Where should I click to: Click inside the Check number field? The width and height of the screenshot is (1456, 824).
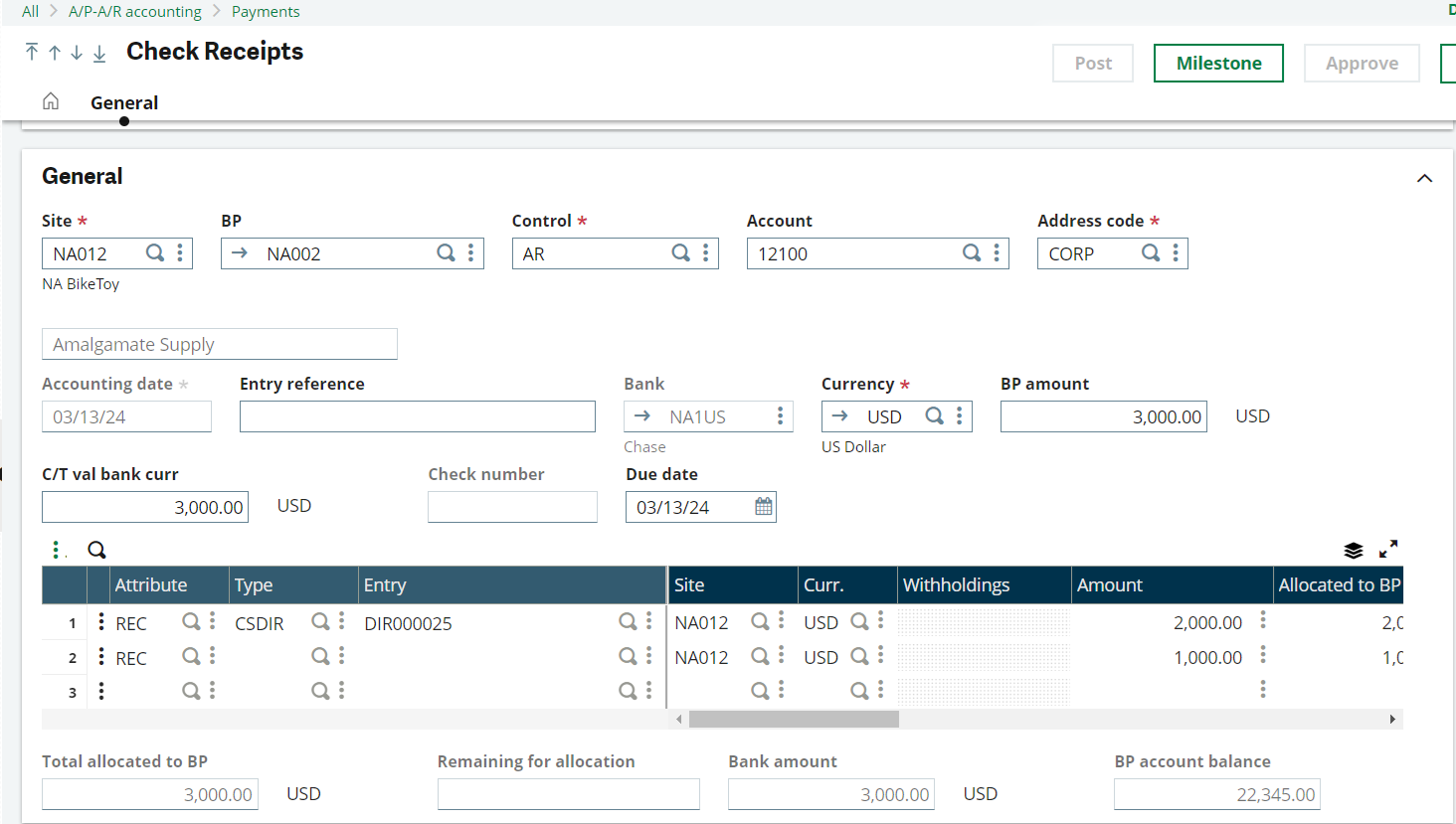512,506
